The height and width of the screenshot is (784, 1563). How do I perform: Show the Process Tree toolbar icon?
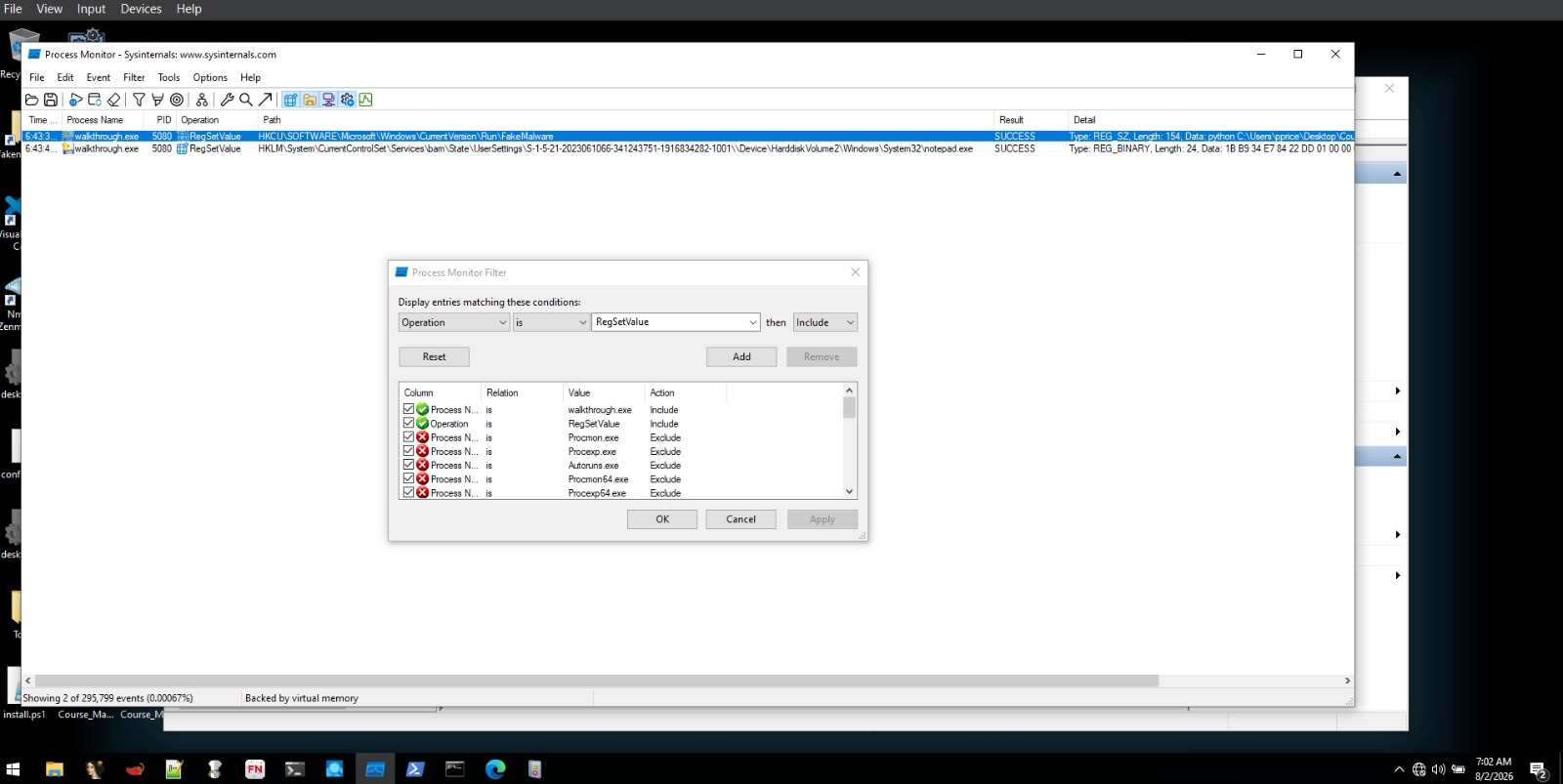(x=202, y=100)
